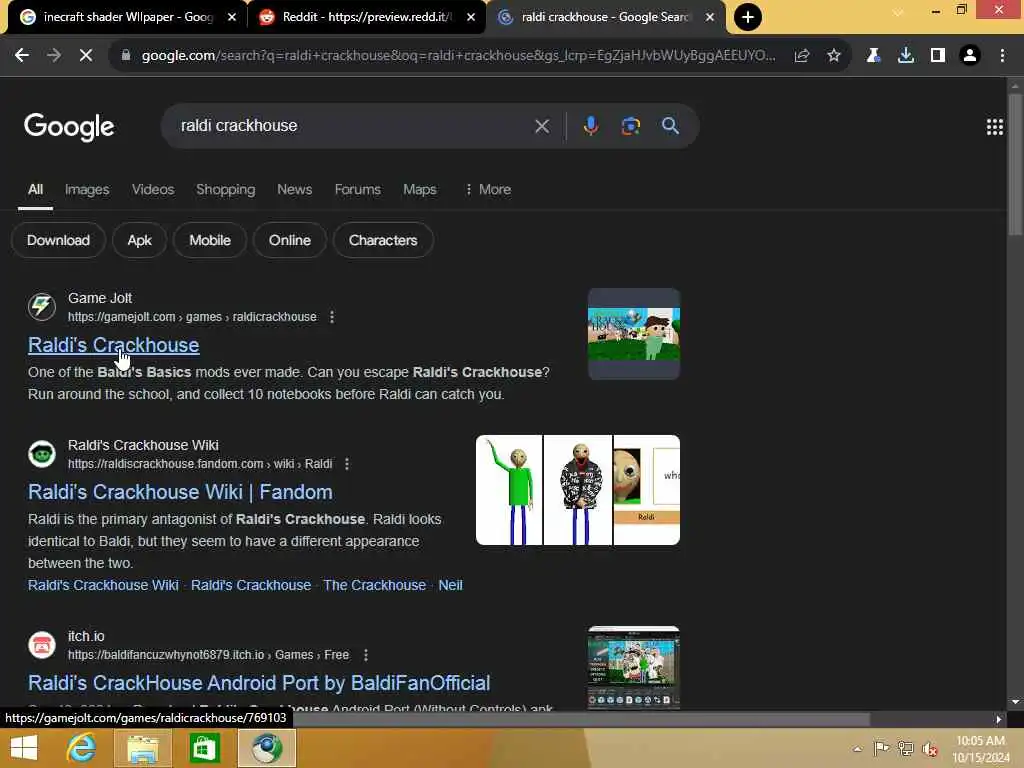1024x768 pixels.
Task: Open the News search tab
Action: tap(295, 189)
